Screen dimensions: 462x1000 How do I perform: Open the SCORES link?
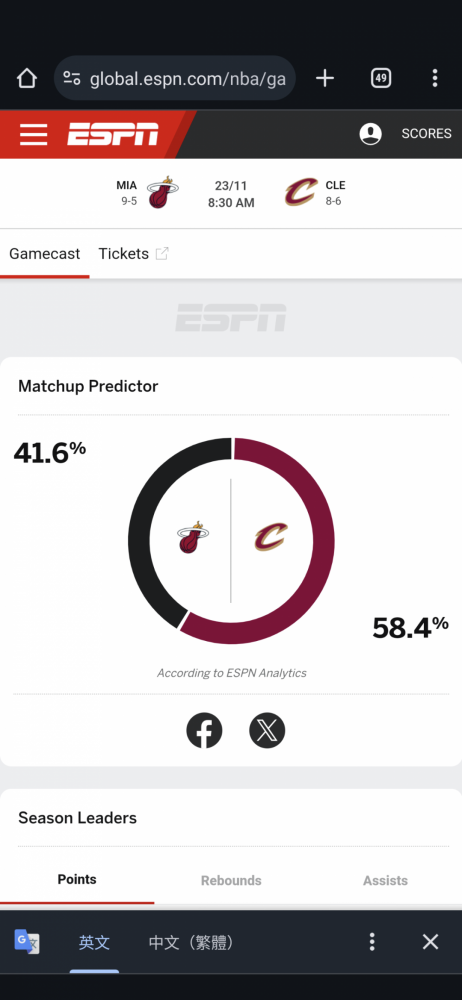(x=426, y=134)
